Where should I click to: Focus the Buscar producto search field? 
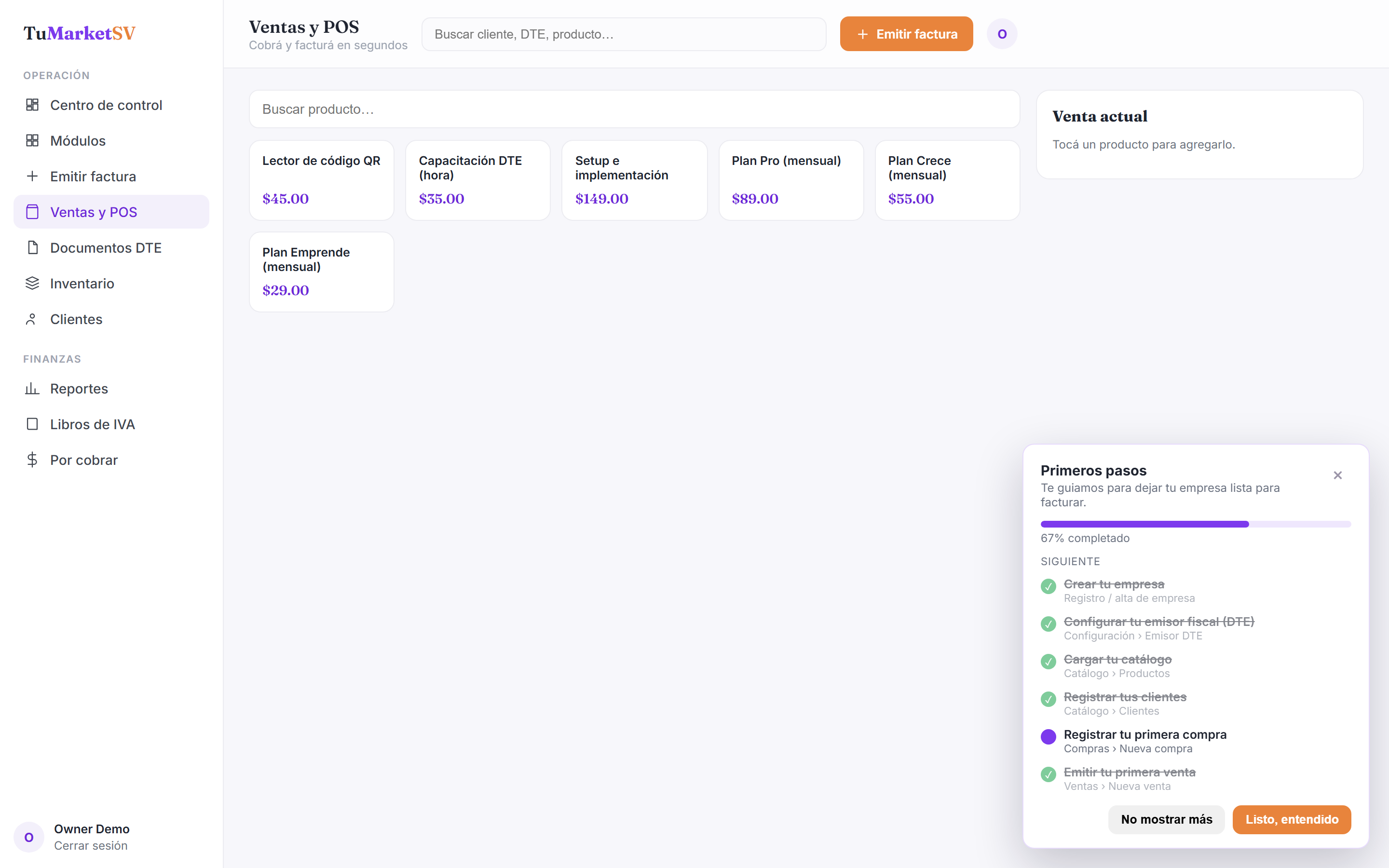(634, 109)
